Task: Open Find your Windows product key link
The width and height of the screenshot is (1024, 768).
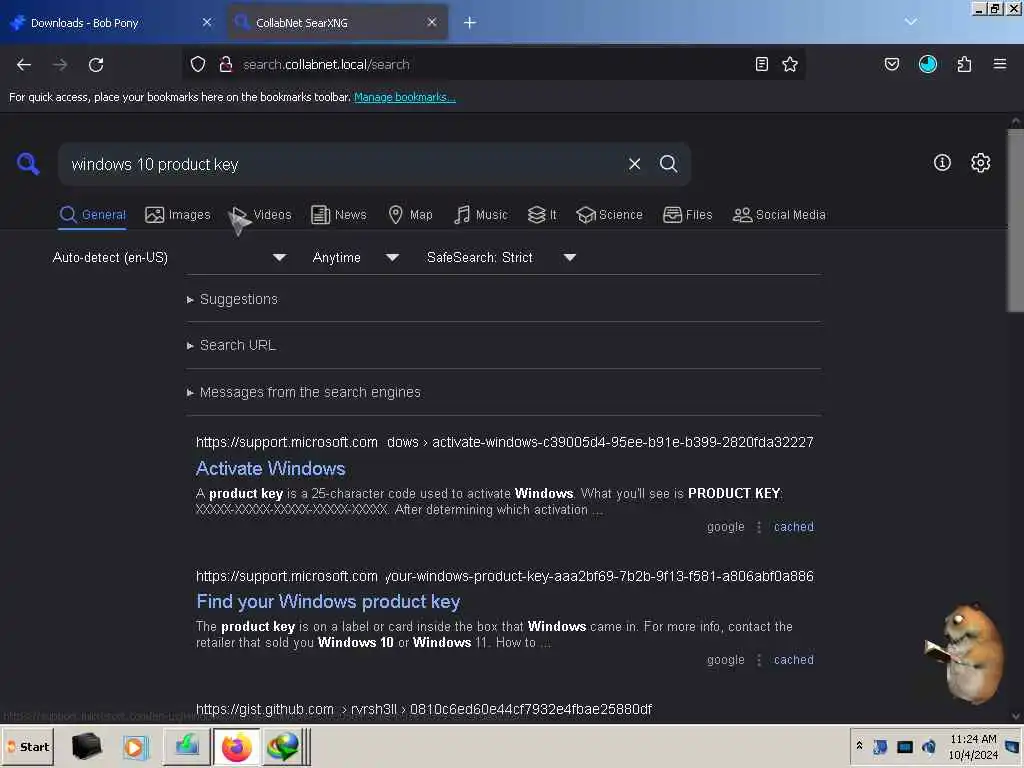Action: pos(328,601)
